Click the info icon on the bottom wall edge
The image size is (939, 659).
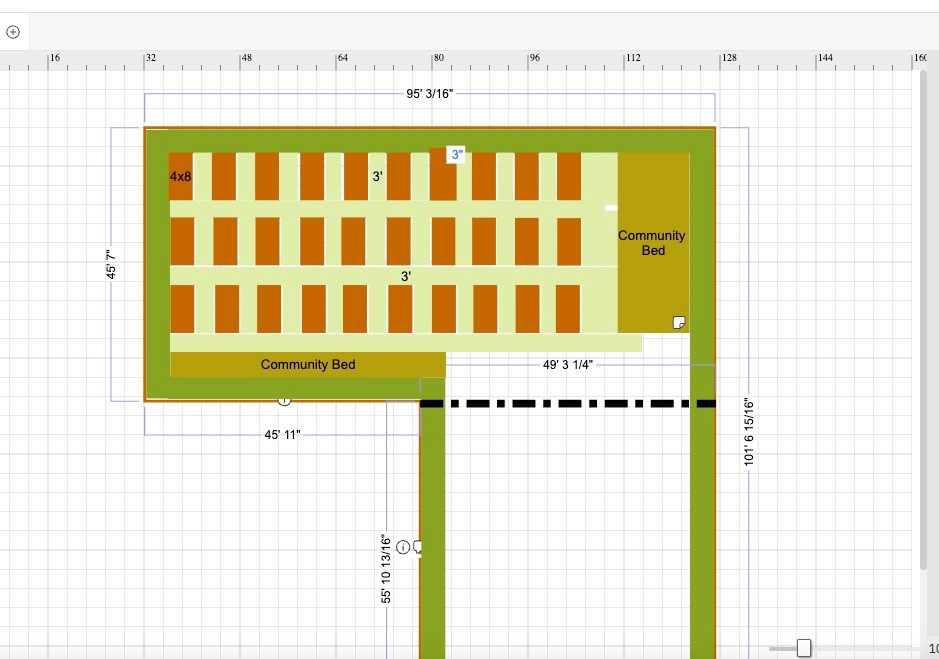pyautogui.click(x=284, y=400)
